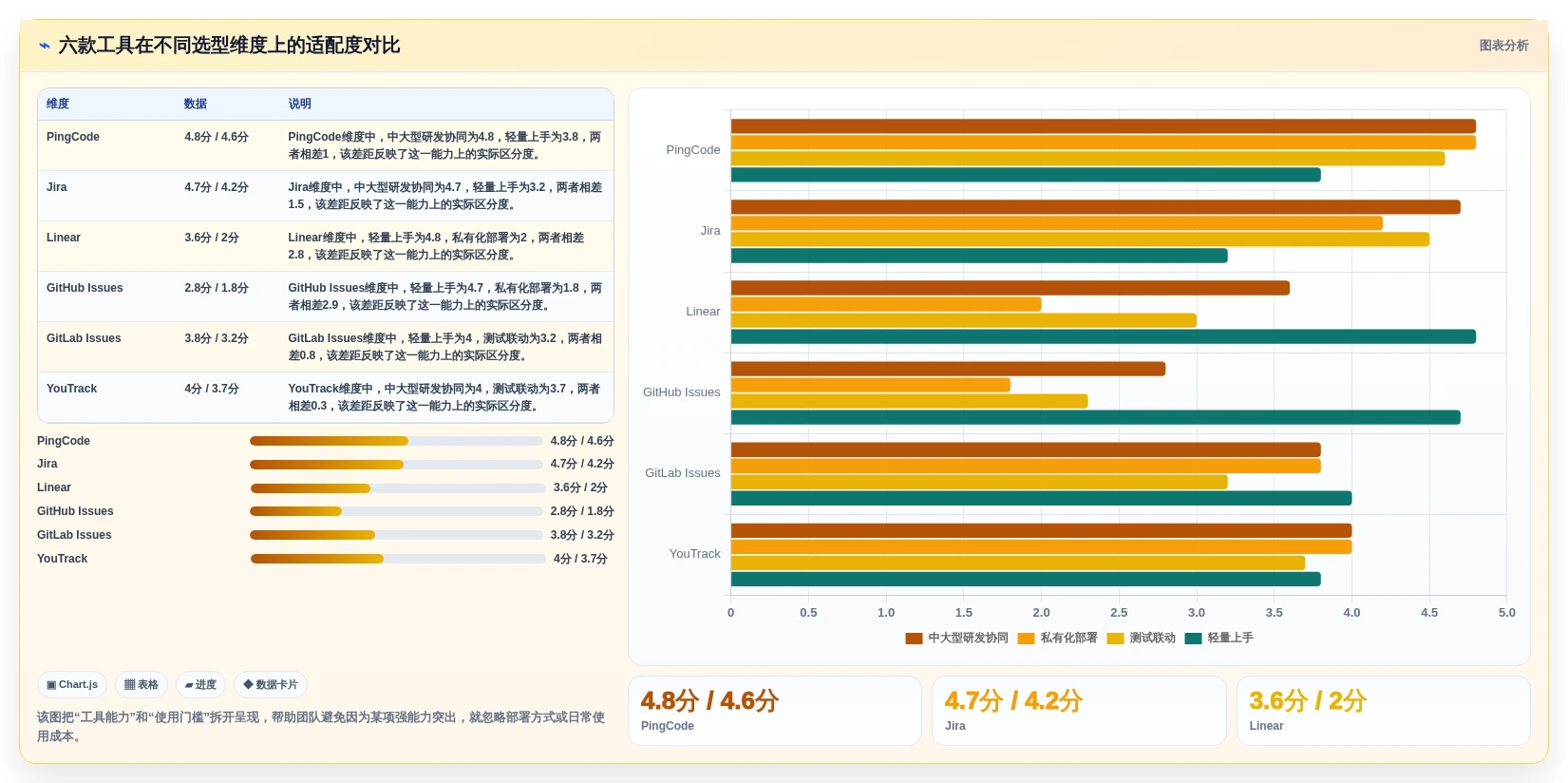
Task: Select the 数据卡片 chip
Action: tap(271, 684)
